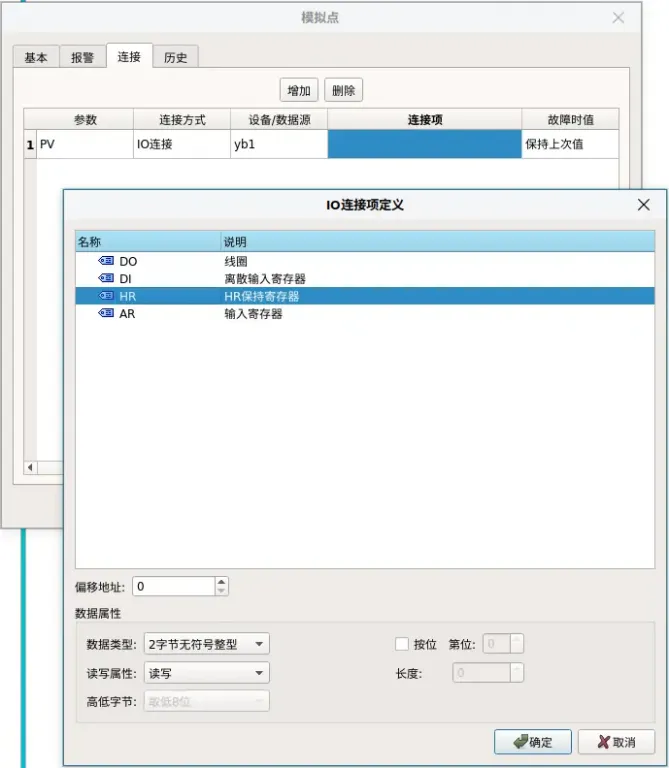
Task: Click the 长度 spin box
Action: point(488,673)
